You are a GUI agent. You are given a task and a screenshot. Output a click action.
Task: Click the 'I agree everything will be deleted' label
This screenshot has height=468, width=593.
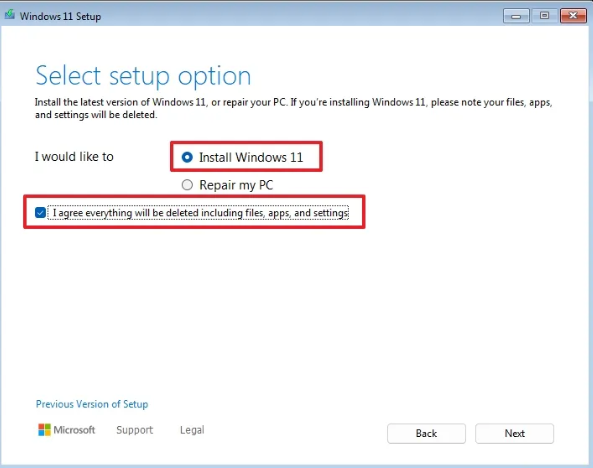pos(200,213)
